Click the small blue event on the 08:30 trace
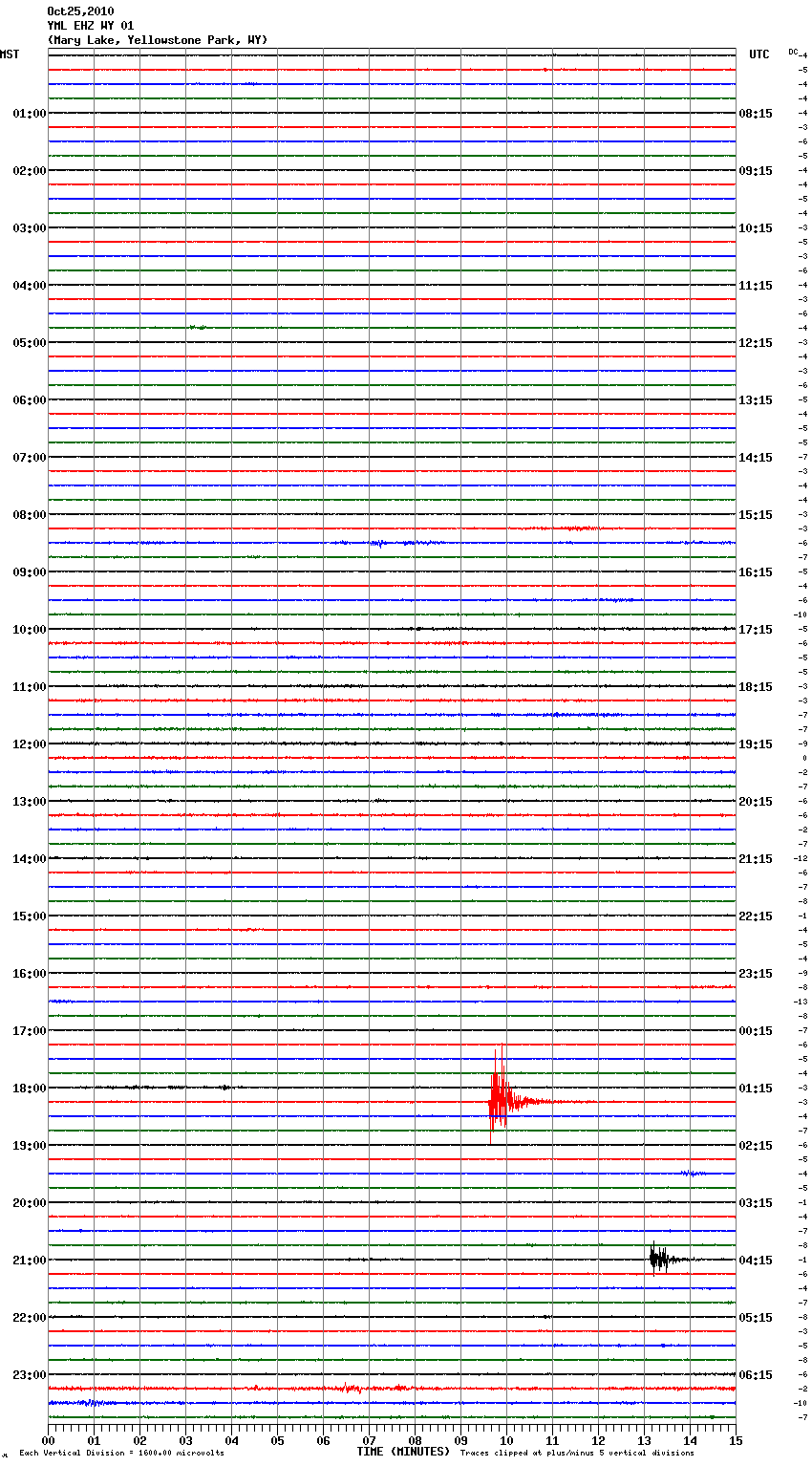This screenshot has height=1466, width=812. pos(378,543)
